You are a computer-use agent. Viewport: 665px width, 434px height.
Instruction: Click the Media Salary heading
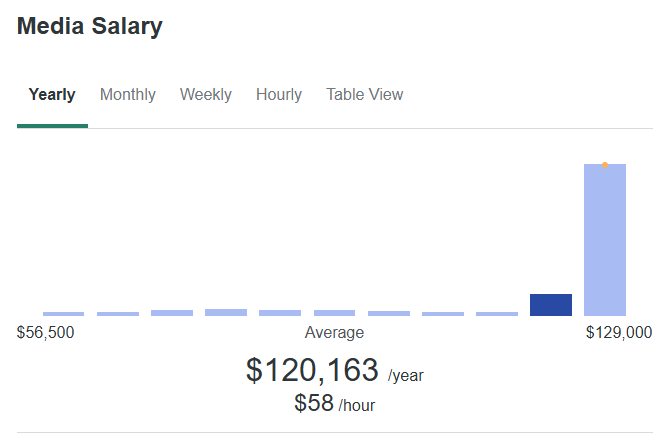pos(90,27)
